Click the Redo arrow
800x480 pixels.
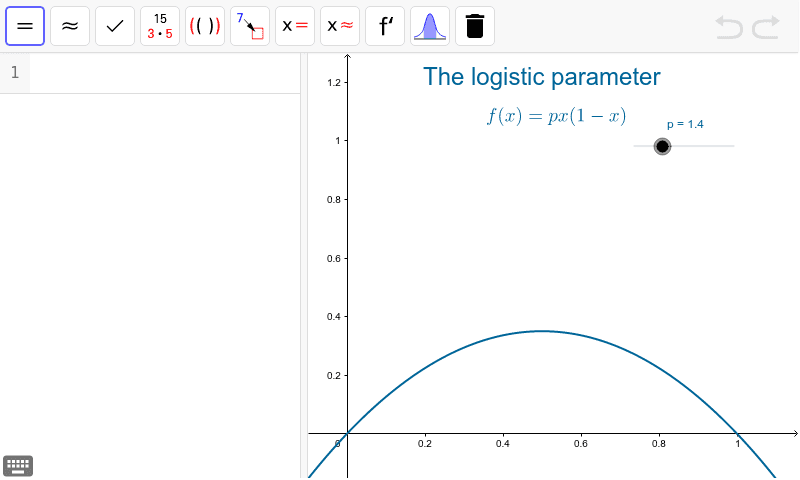click(x=766, y=27)
